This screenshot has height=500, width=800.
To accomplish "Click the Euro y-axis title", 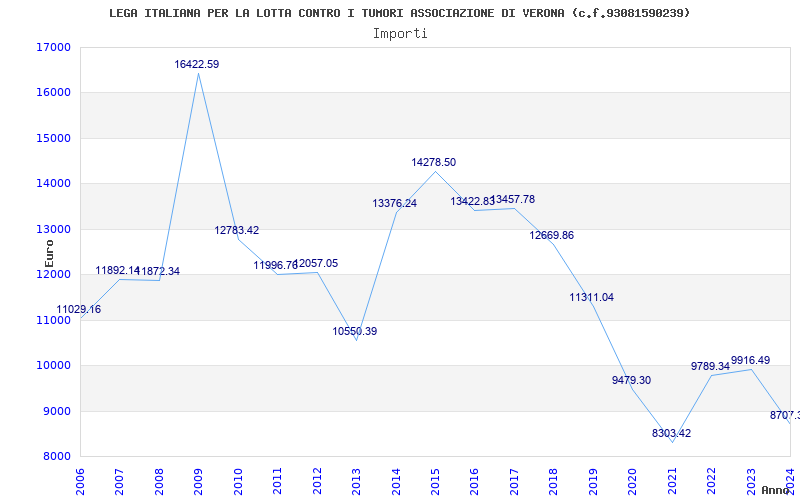I will 49,254.
